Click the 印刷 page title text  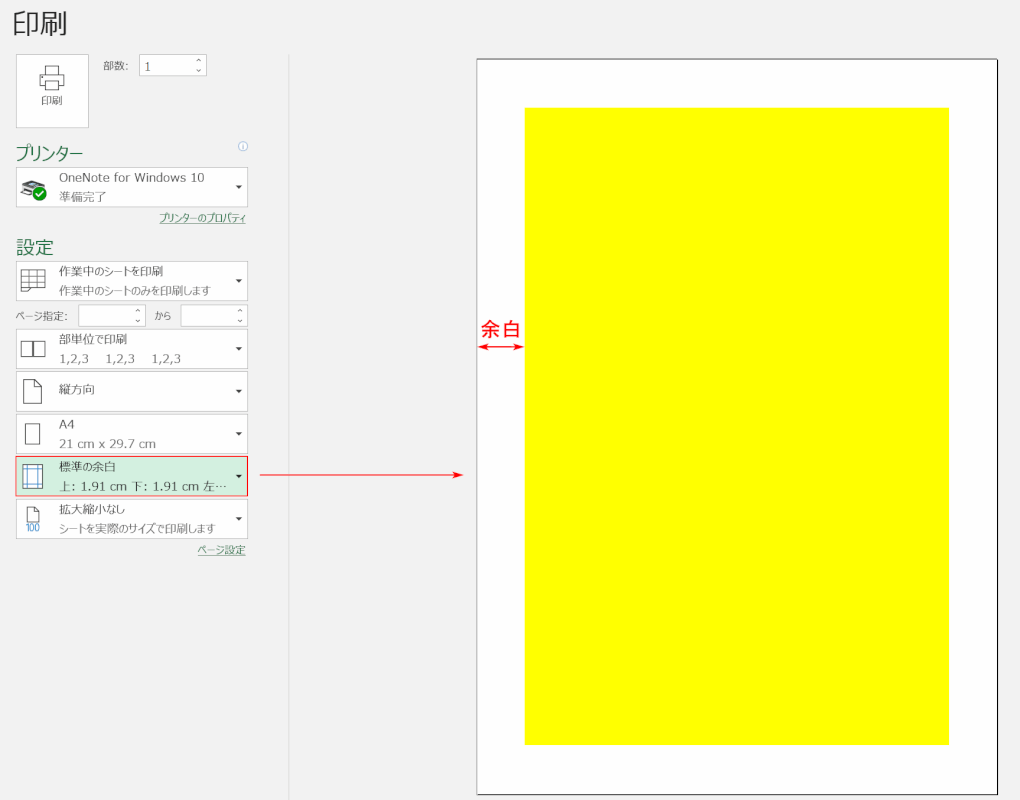[x=40, y=23]
